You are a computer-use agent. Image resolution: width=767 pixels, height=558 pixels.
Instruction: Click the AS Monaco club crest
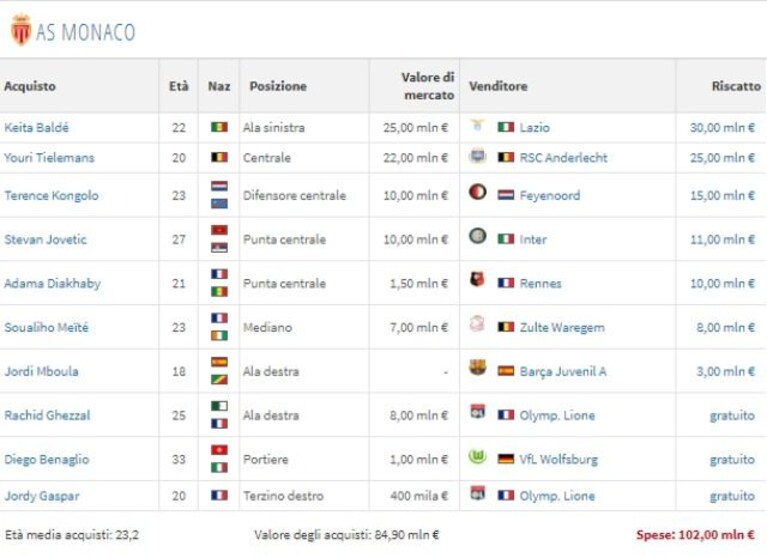click(21, 30)
